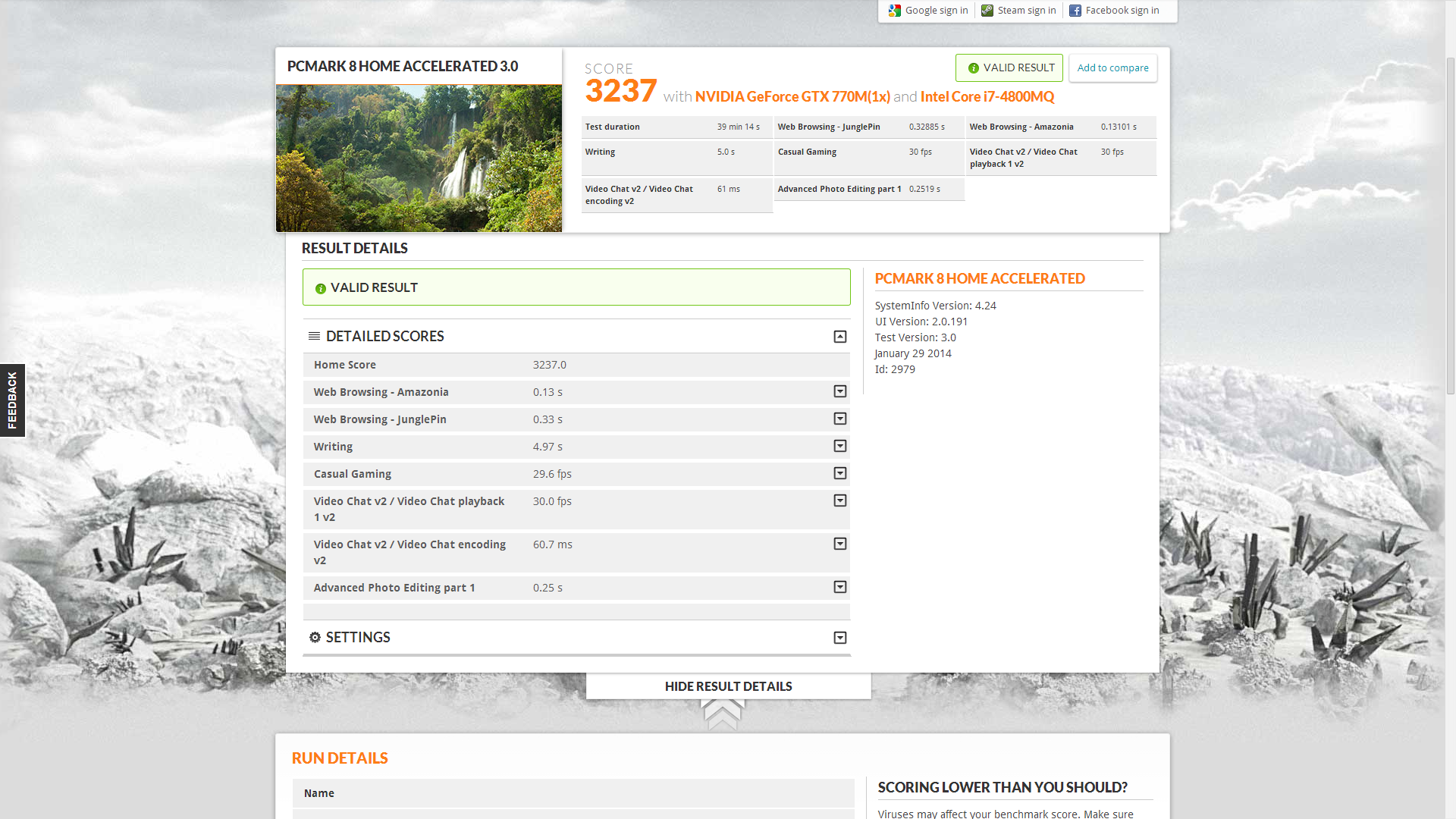Image resolution: width=1456 pixels, height=819 pixels.
Task: Click the Test duration 39 min 14 s value
Action: coord(739,127)
